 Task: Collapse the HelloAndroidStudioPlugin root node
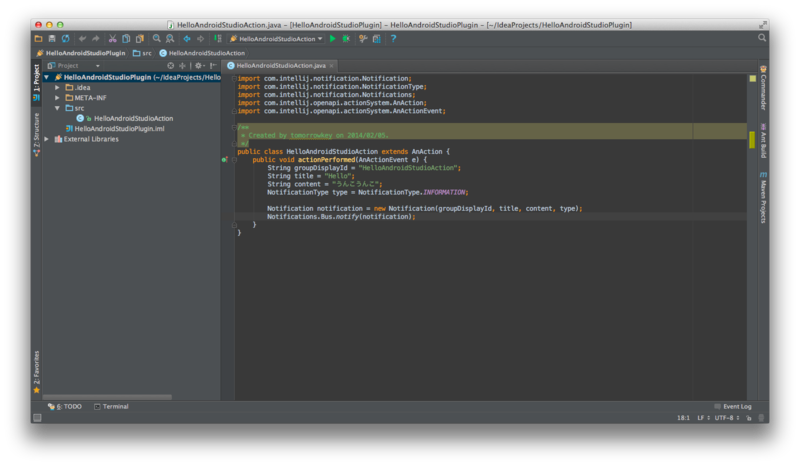pos(46,78)
